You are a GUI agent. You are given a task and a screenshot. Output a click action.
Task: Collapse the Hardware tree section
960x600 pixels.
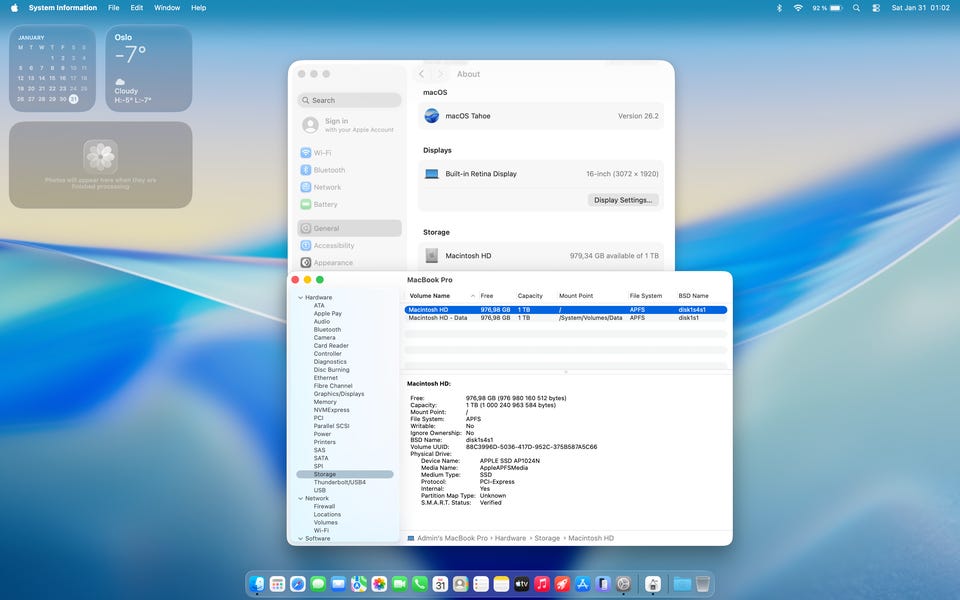tap(299, 298)
